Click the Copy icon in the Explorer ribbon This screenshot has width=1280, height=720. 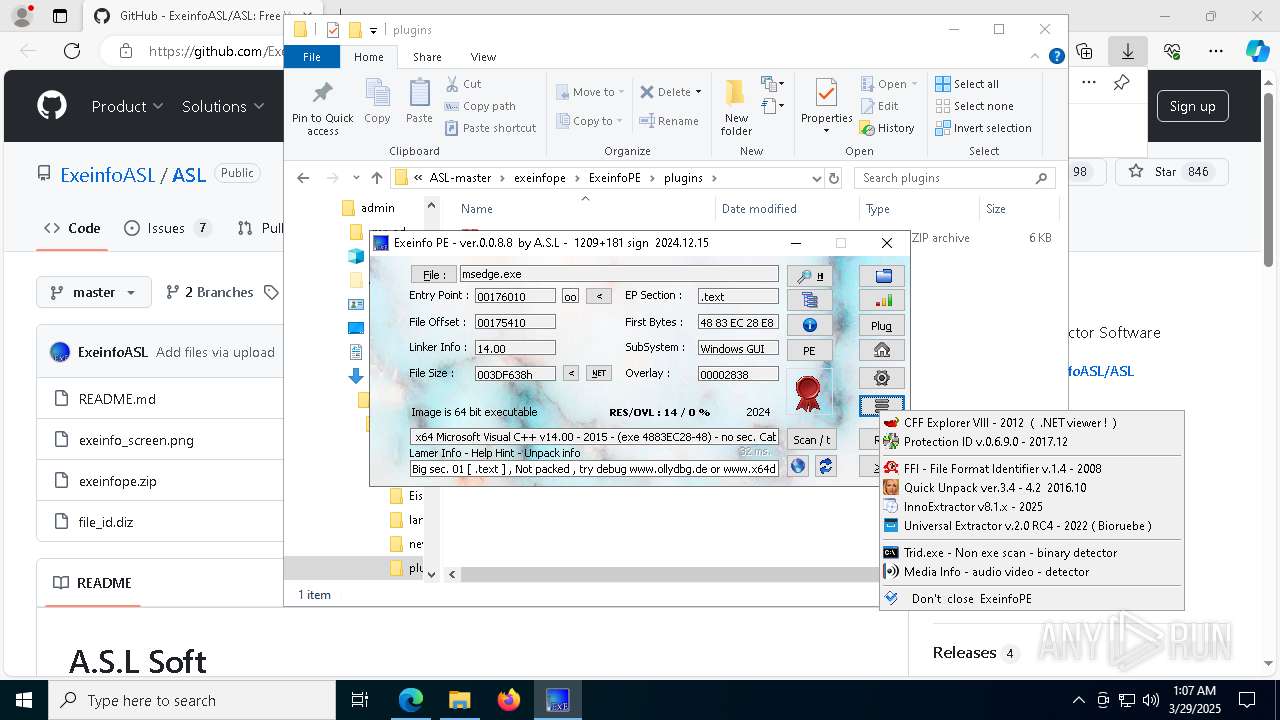[377, 102]
